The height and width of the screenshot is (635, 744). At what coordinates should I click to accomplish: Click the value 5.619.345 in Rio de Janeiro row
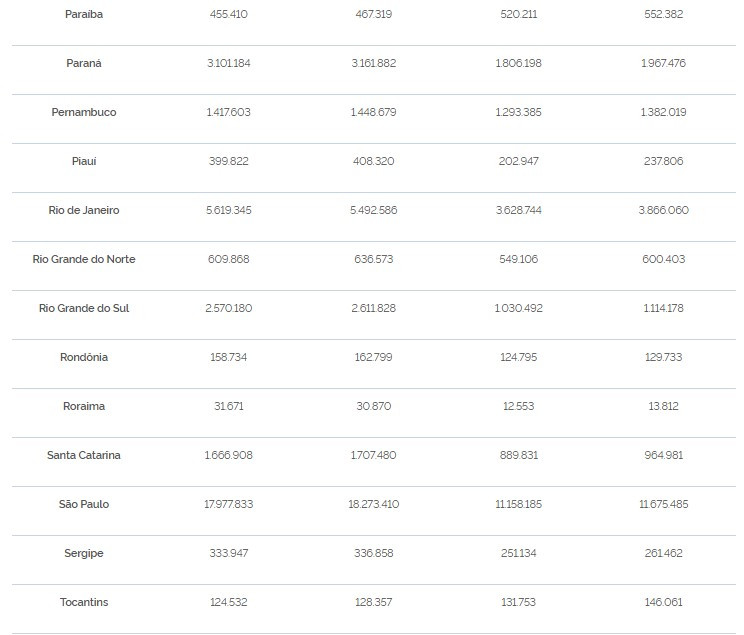(229, 210)
